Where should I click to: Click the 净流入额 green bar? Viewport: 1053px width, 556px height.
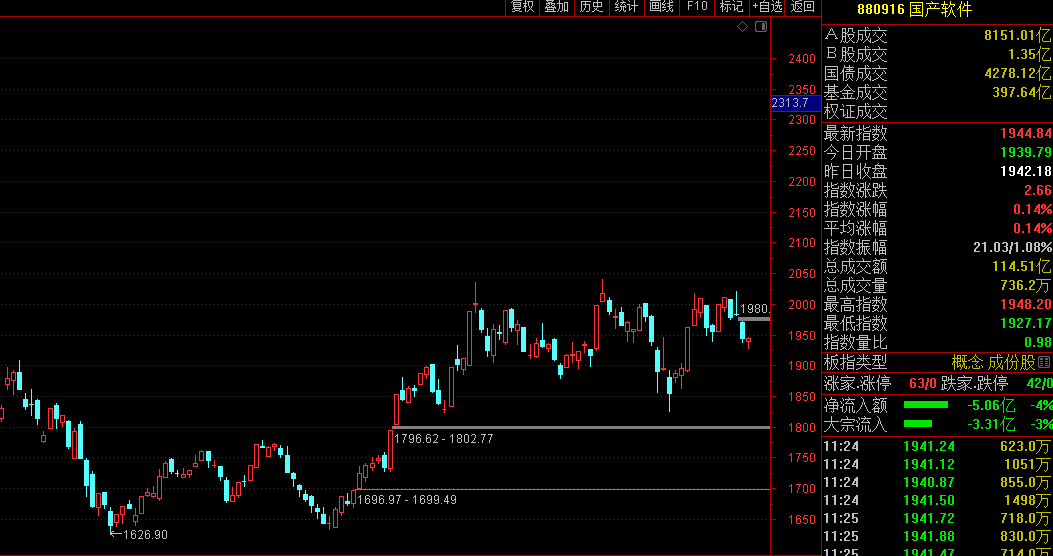[926, 405]
